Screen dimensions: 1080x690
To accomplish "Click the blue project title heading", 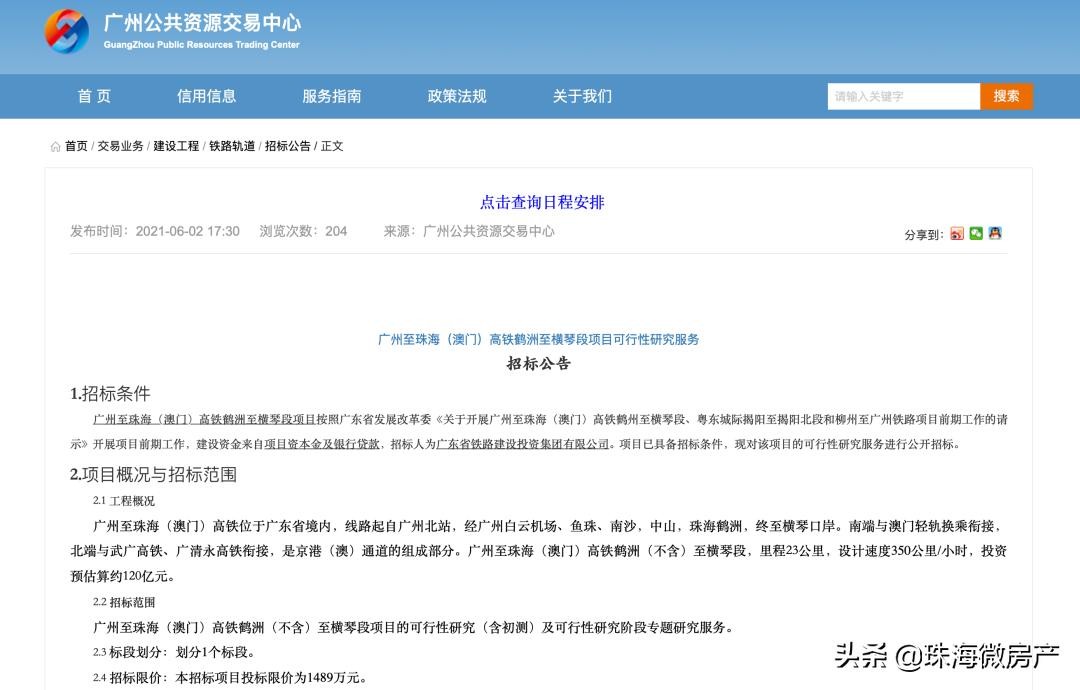I will [x=538, y=339].
